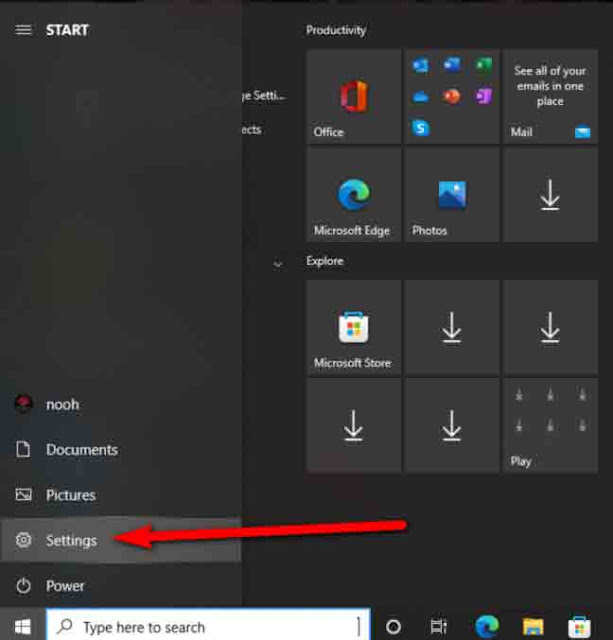Click the Productivity group header
The width and height of the screenshot is (613, 640).
point(336,30)
